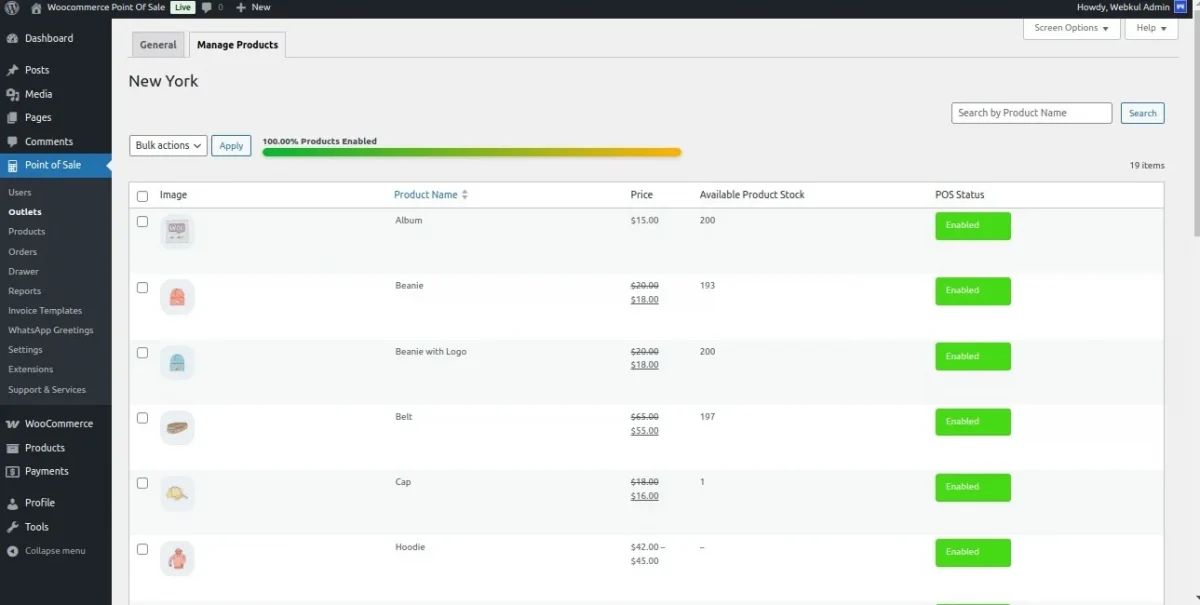Open the site home icon

click(x=37, y=7)
